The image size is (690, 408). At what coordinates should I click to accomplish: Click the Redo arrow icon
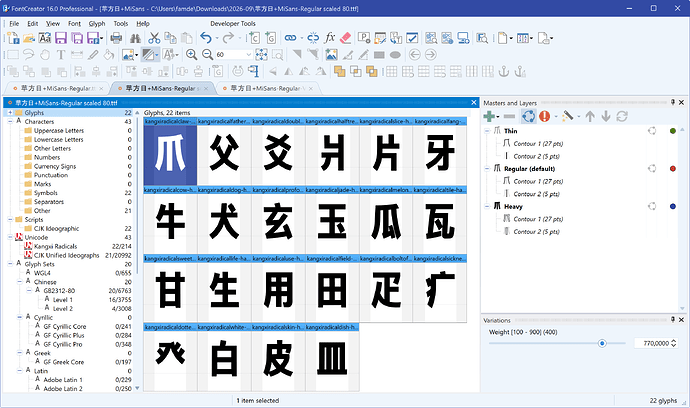[x=228, y=38]
